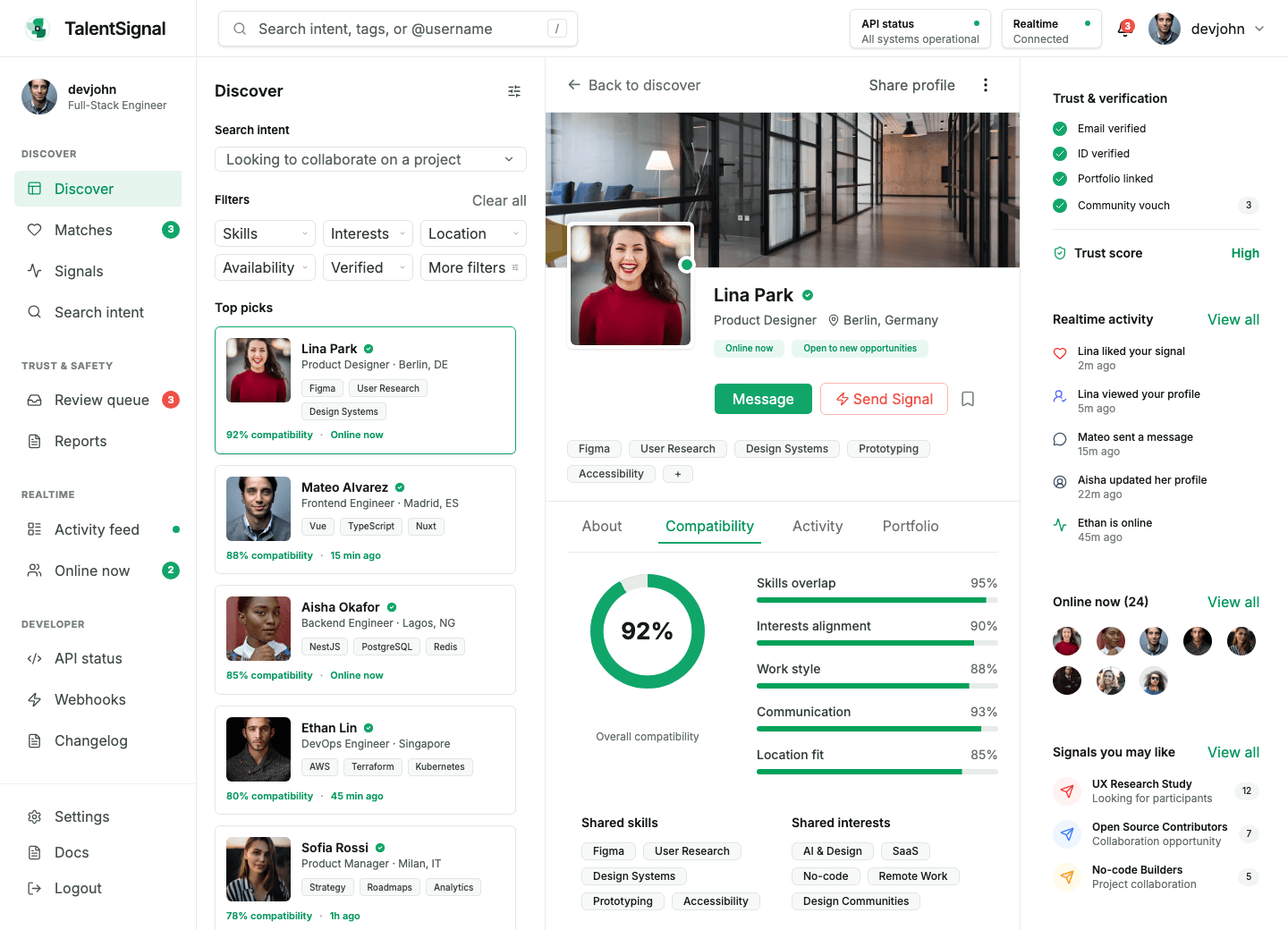This screenshot has height=930, width=1288.
Task: Click the search intent input field
Action: [x=398, y=29]
